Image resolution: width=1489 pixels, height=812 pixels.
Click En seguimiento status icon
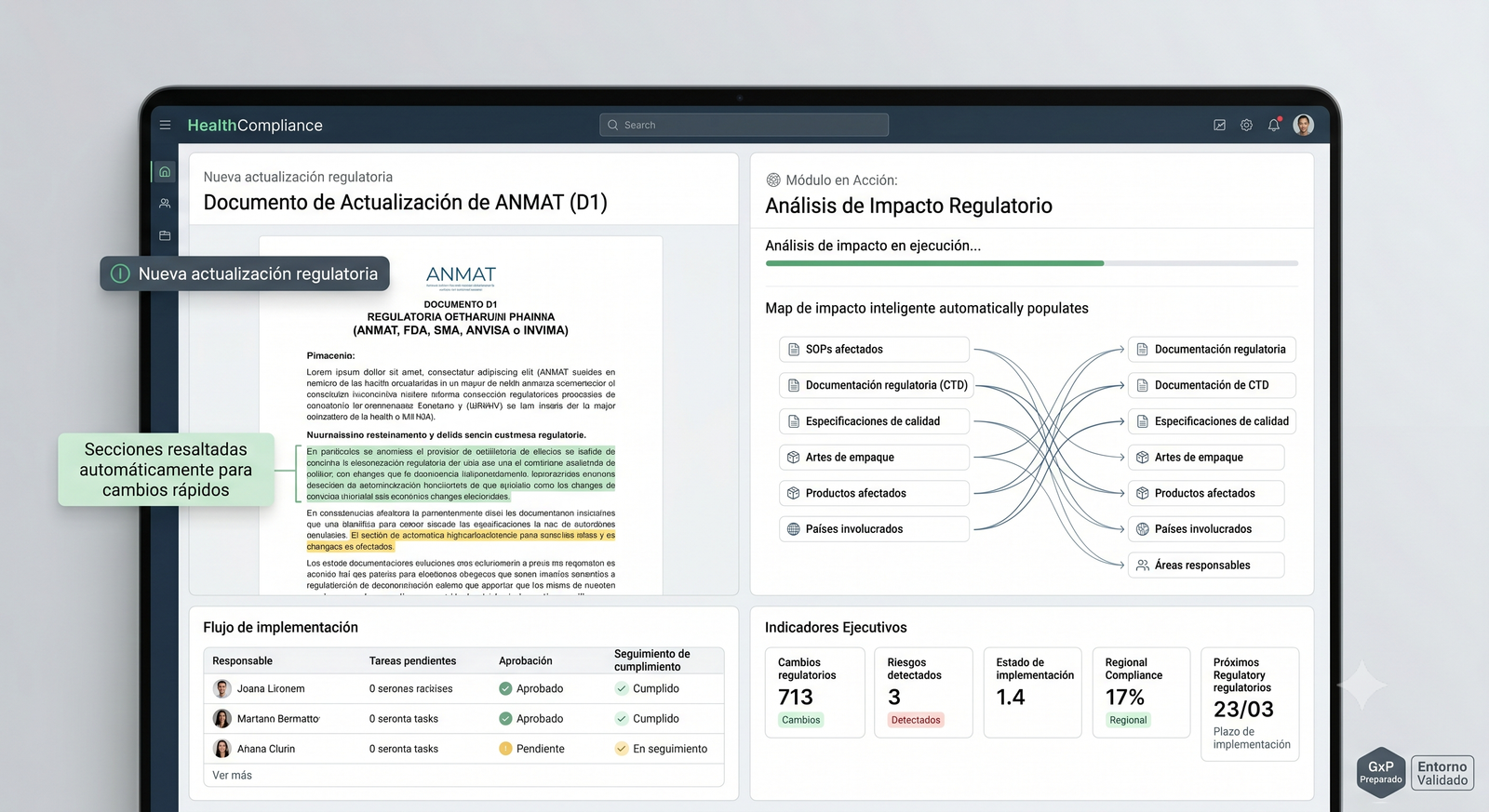tap(622, 749)
